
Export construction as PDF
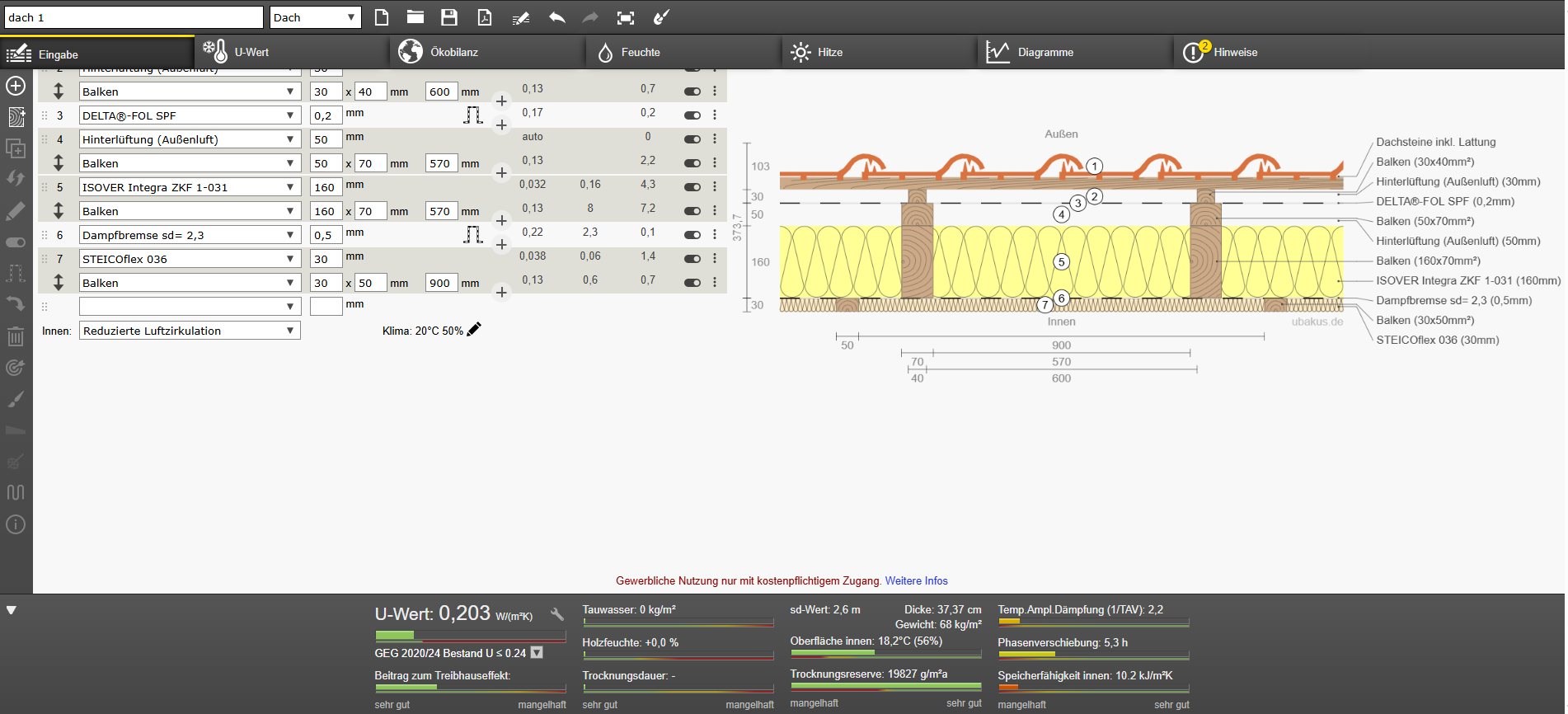pos(485,17)
